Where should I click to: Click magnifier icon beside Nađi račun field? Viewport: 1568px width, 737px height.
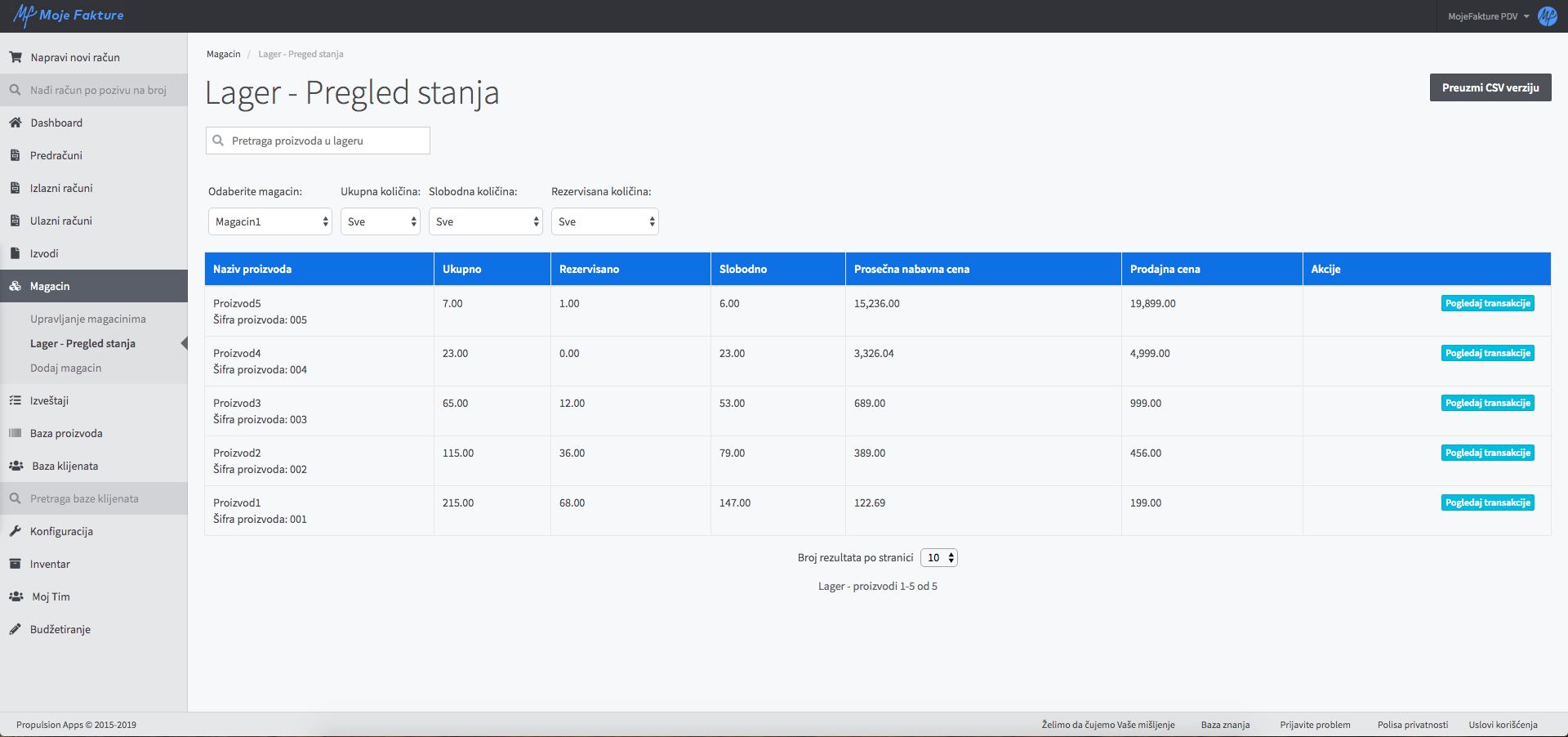(15, 90)
